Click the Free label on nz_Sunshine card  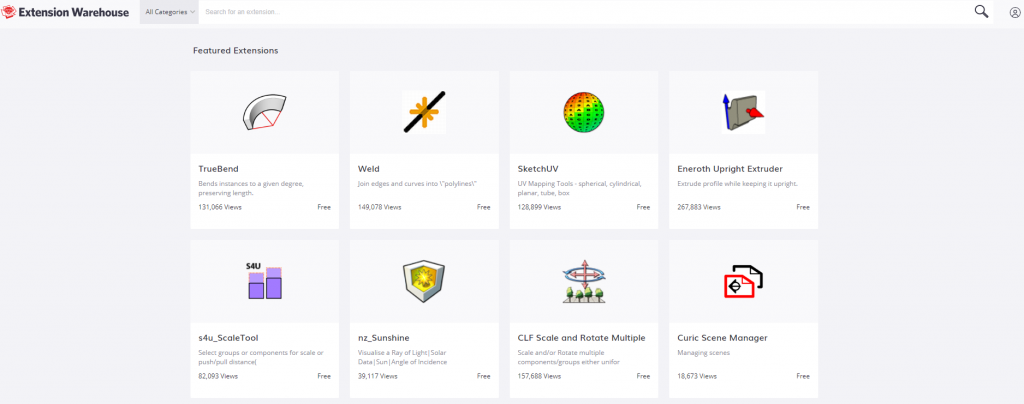pyautogui.click(x=483, y=376)
